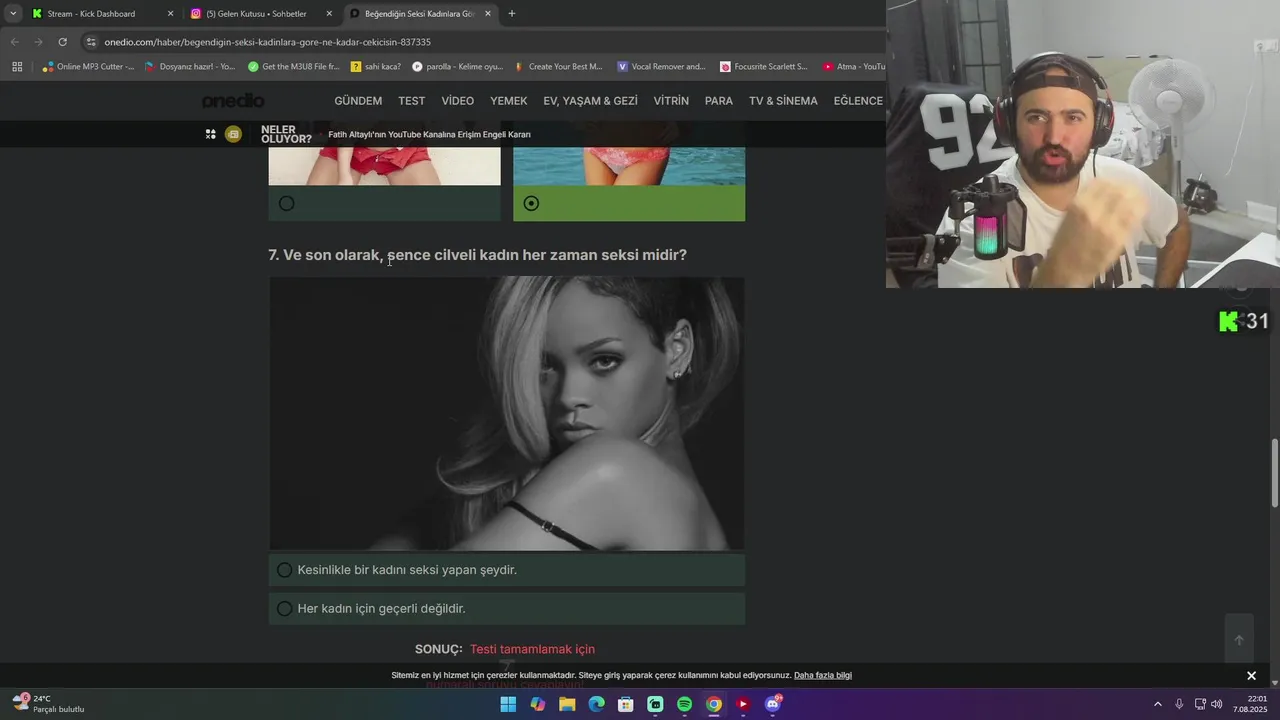Open the bookmarks apps grid icon
1280x720 pixels.
coord(17,67)
